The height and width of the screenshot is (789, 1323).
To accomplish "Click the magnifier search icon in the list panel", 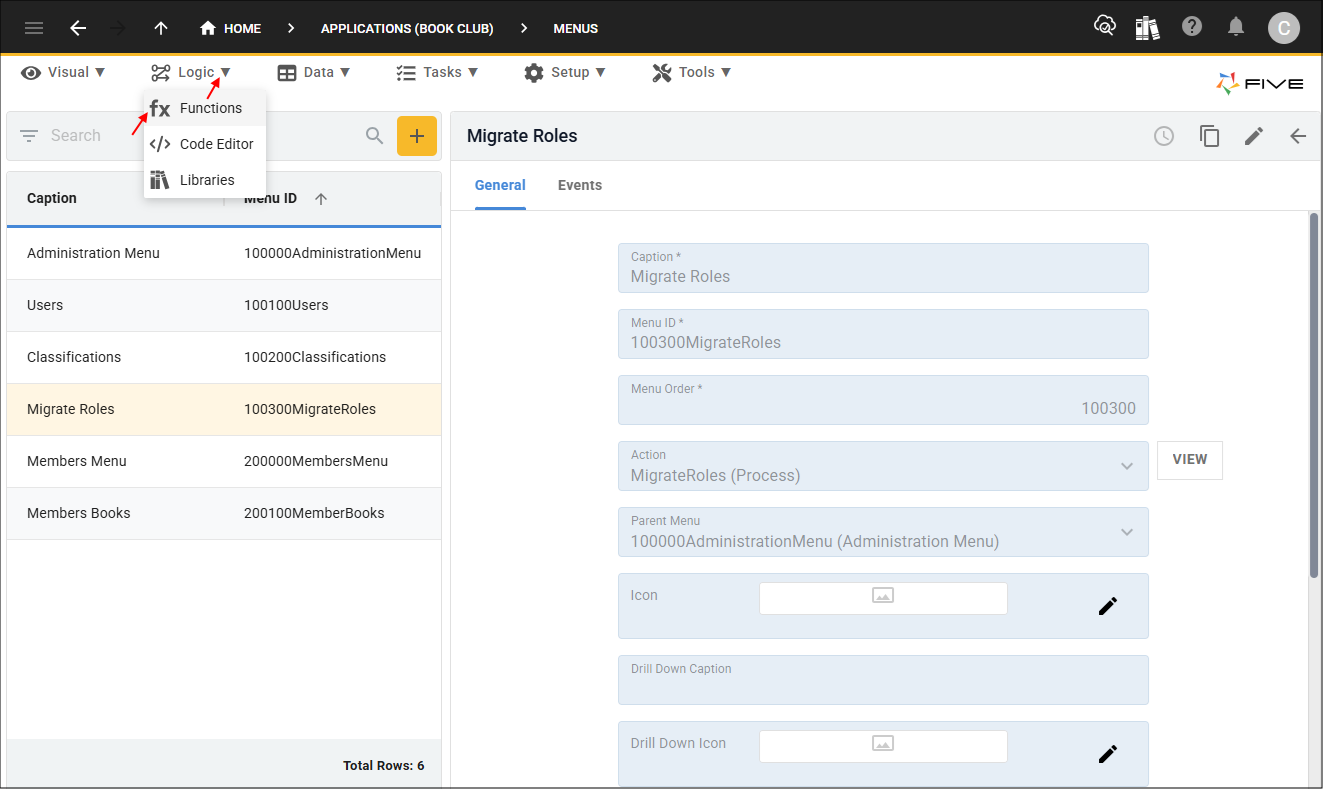I will (x=375, y=136).
